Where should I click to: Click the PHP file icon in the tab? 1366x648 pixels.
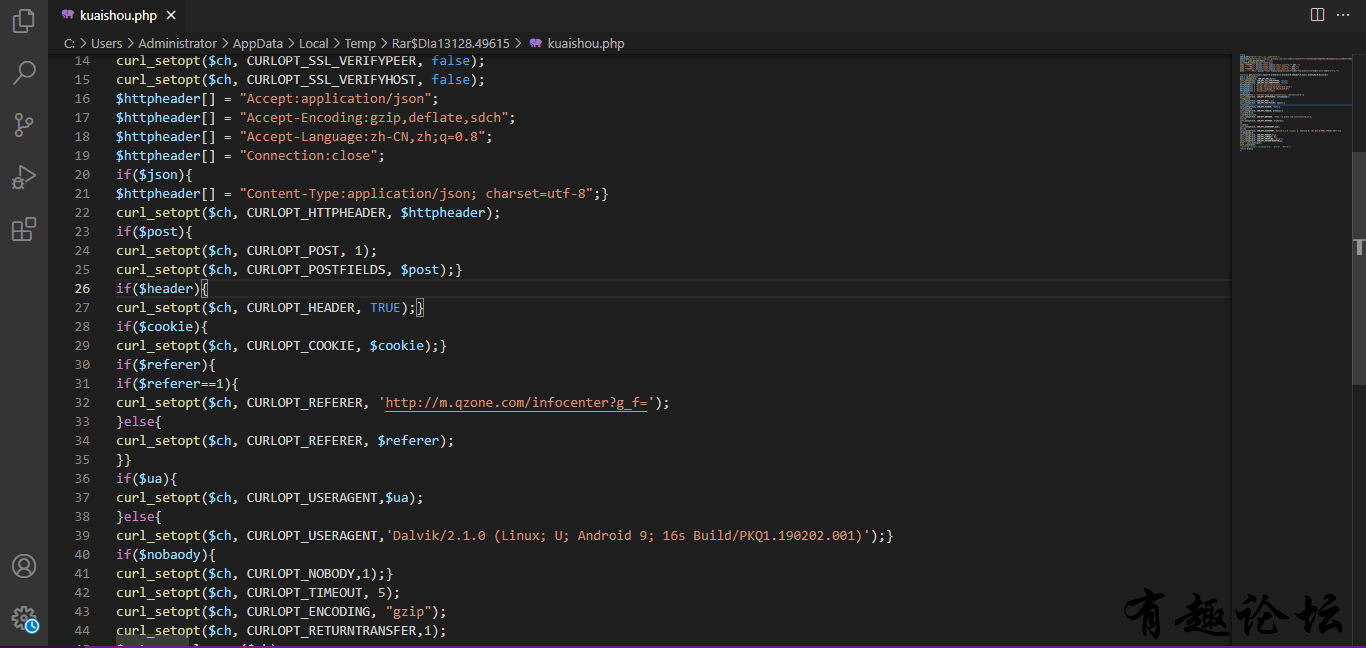pyautogui.click(x=67, y=15)
